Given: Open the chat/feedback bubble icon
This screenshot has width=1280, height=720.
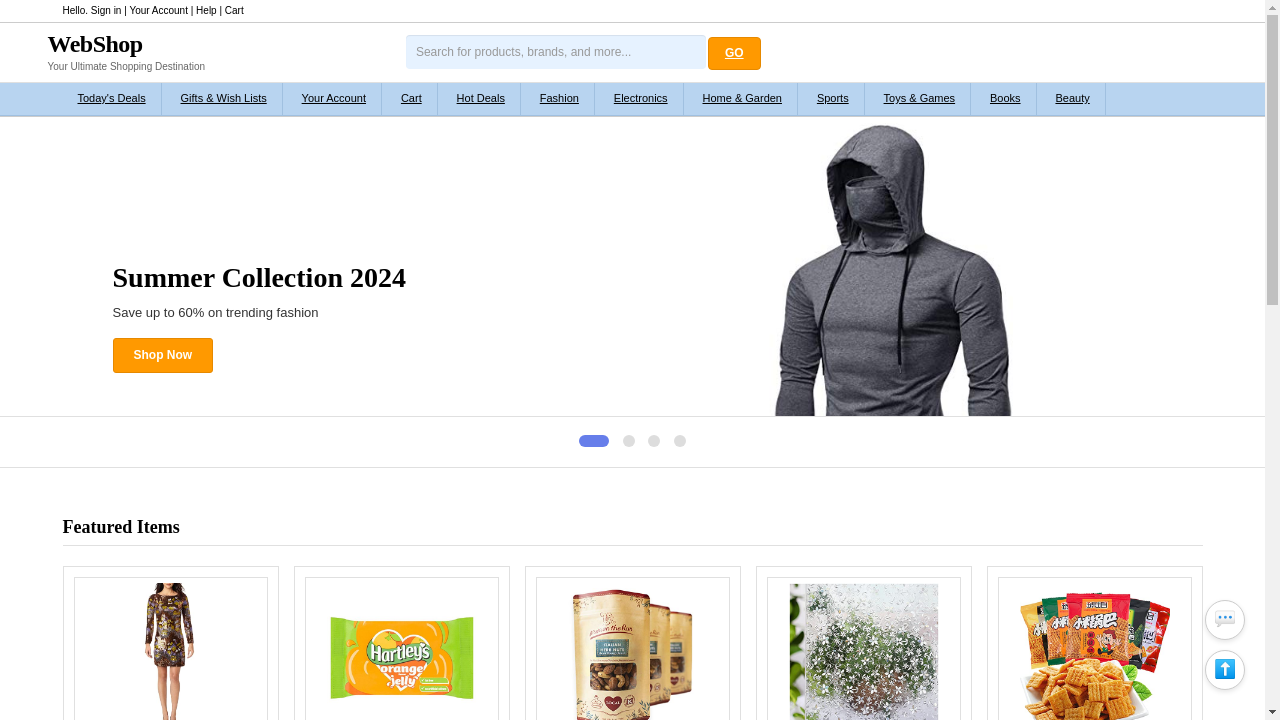Looking at the screenshot, I should (x=1224, y=620).
